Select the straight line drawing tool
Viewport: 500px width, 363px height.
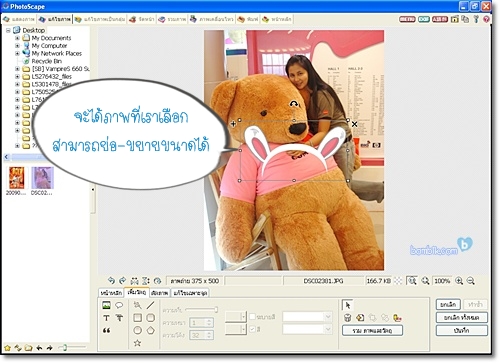point(151,305)
